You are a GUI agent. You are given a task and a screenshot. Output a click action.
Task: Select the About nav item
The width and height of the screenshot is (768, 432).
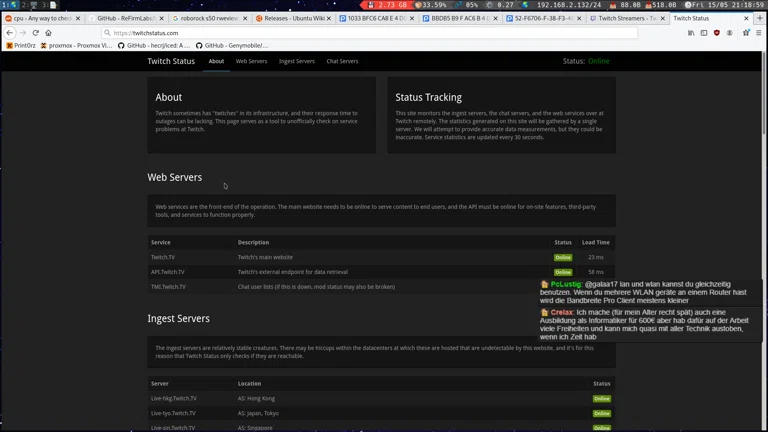tap(216, 61)
